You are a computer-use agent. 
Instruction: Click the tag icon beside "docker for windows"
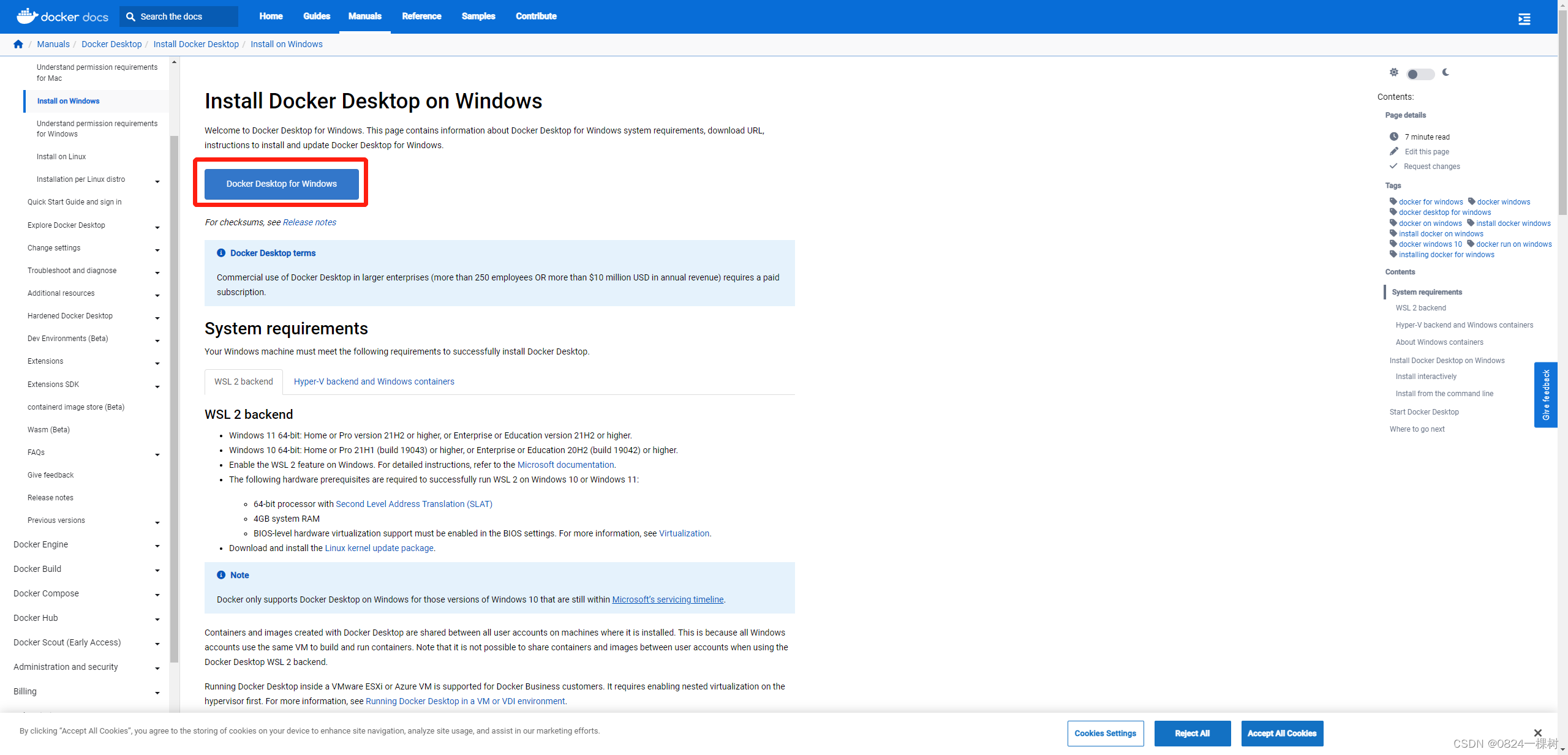(x=1394, y=201)
